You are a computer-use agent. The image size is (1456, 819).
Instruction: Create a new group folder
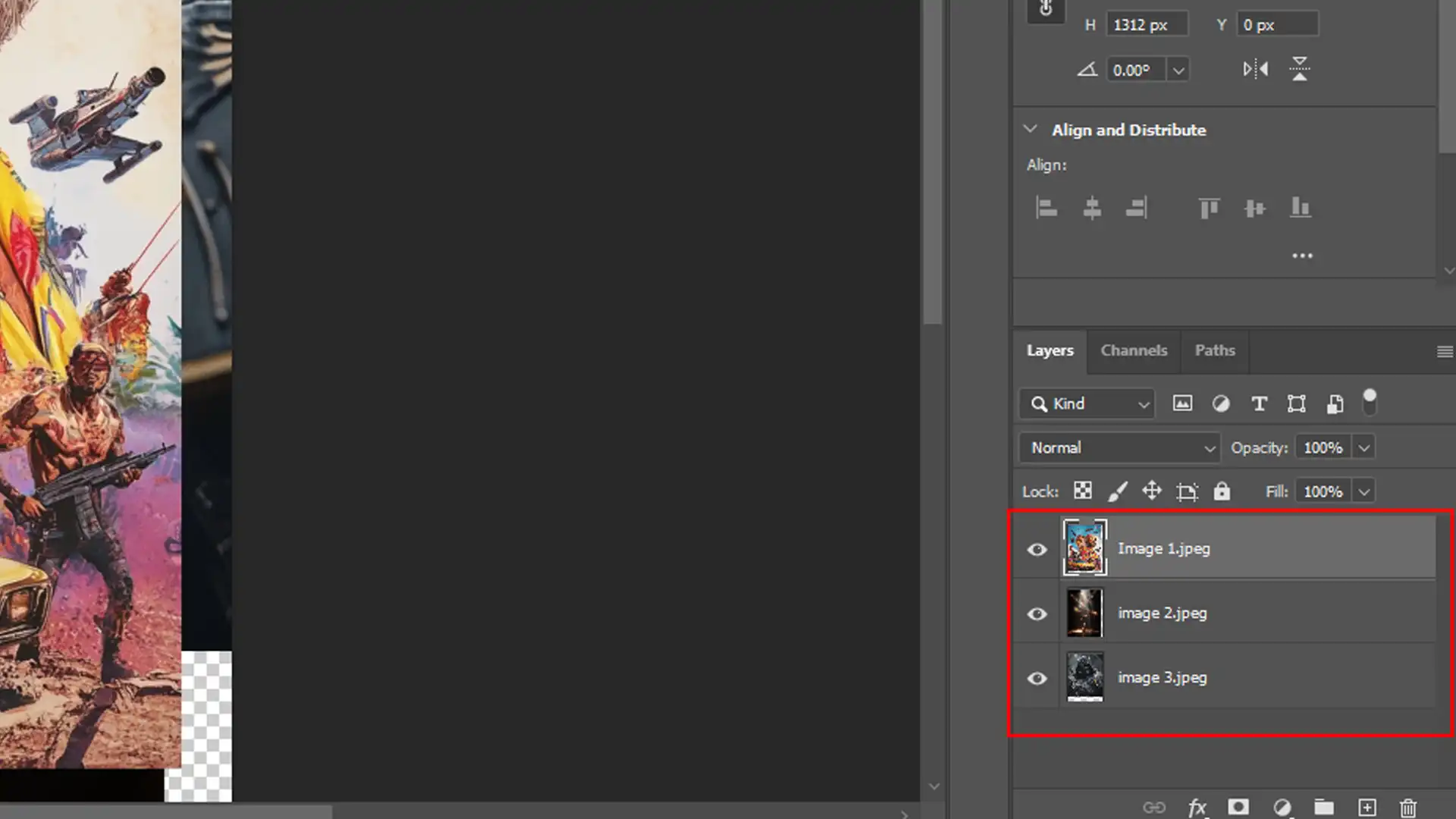pos(1324,807)
